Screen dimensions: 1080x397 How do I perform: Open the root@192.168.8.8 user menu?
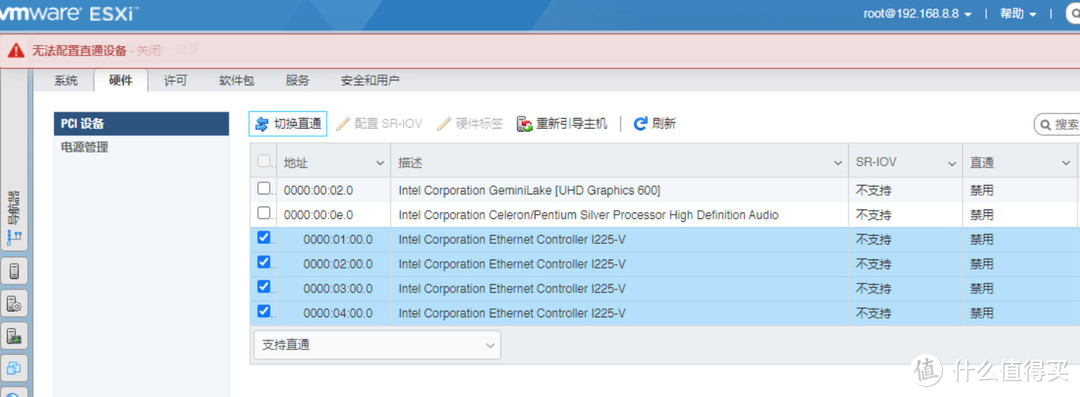917,14
